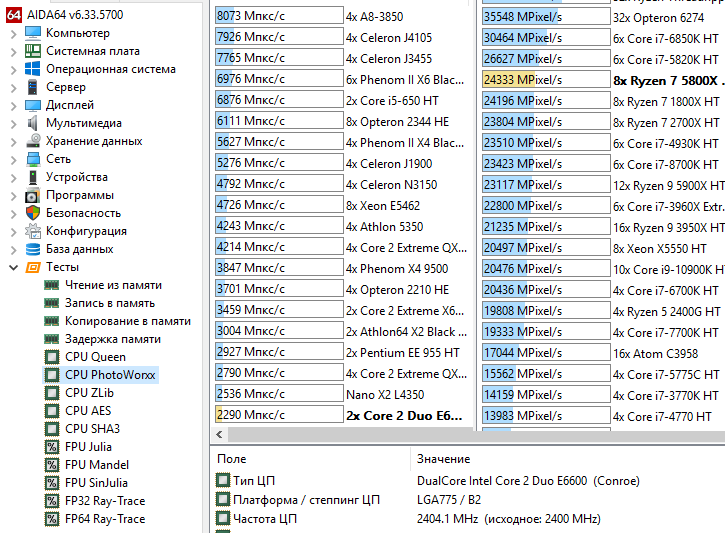Screen dimensions: 725x533
Task: Click the Операционная система Windows icon
Action: click(33, 69)
